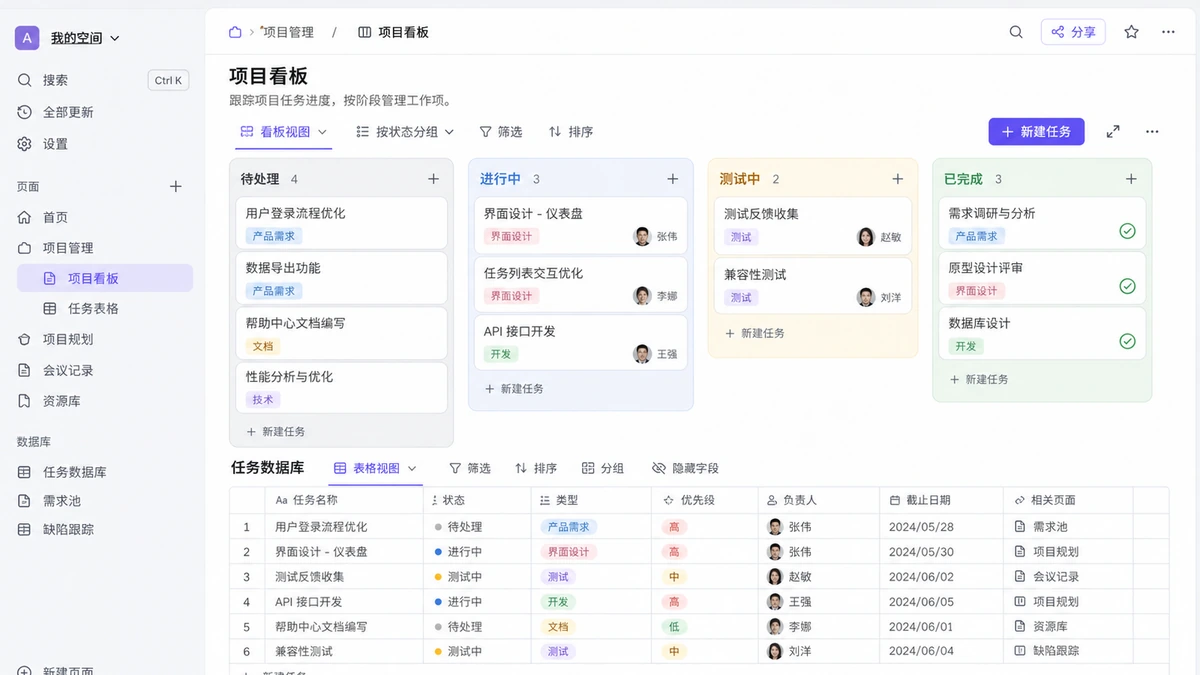Click the 高 priority tag in row 4
The image size is (1200, 675).
point(674,602)
